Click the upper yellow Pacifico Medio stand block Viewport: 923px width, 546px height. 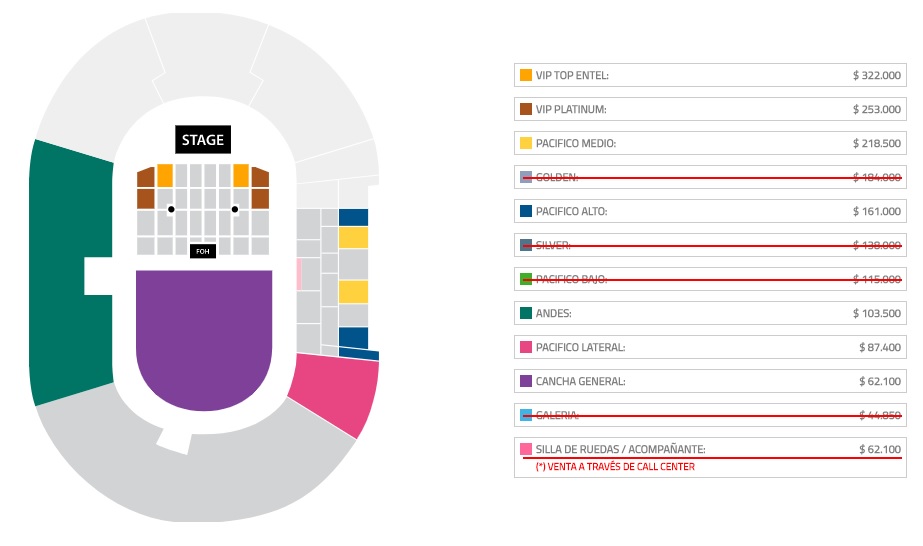tap(353, 238)
